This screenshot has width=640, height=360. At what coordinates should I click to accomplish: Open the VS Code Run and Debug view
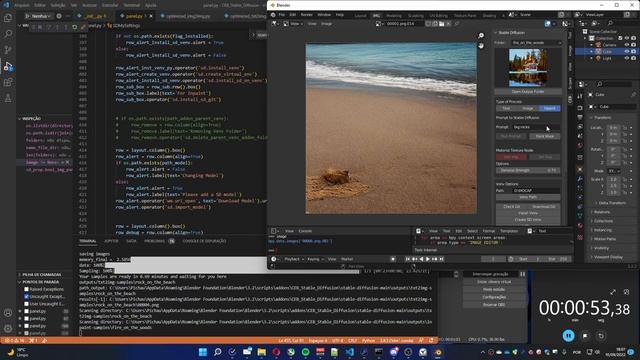tap(8, 66)
